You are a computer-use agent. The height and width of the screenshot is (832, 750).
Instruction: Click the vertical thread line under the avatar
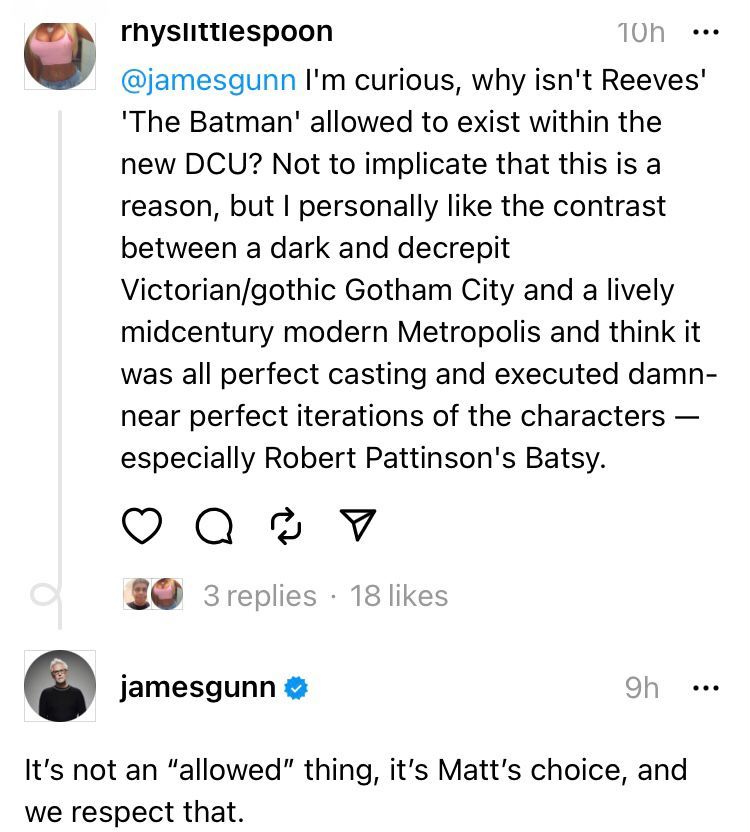coord(60,350)
